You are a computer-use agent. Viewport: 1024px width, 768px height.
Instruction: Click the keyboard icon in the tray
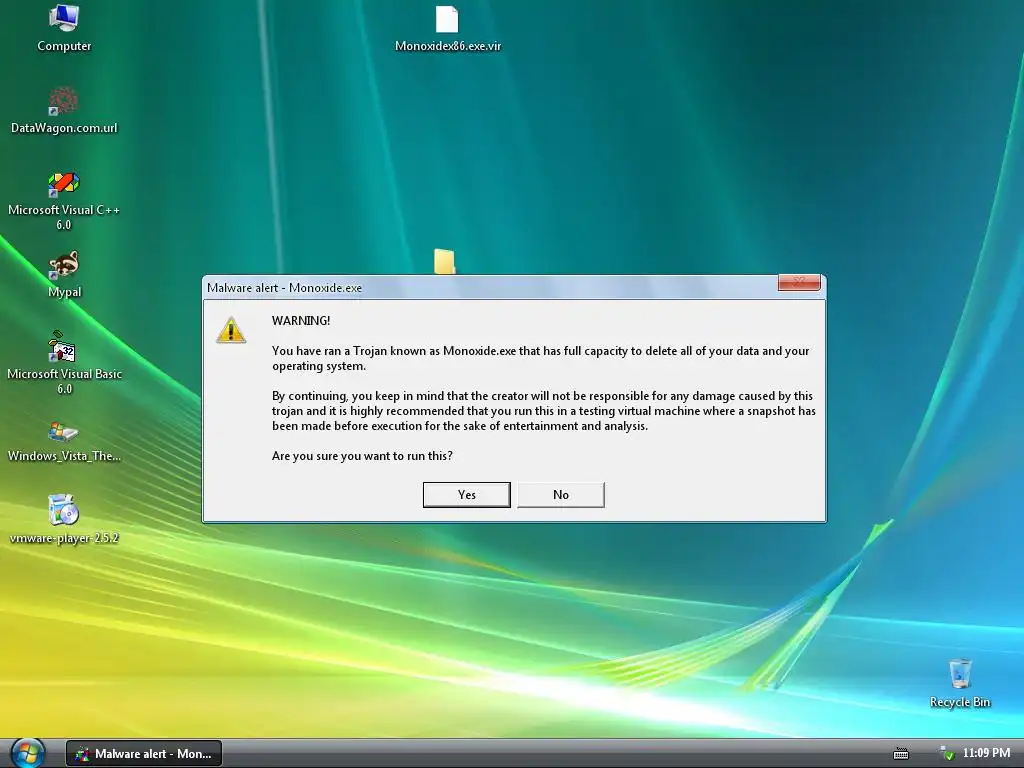901,754
